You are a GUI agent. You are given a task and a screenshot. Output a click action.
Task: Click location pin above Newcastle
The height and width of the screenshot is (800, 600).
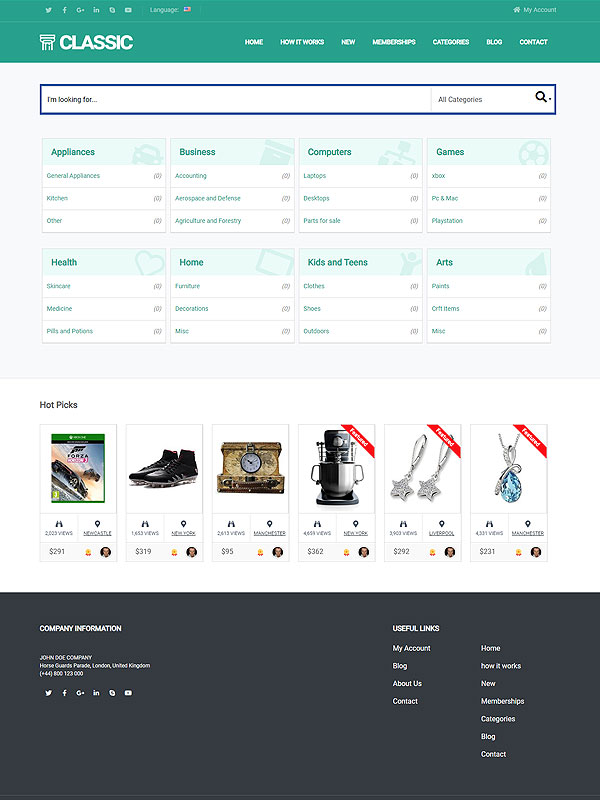[x=97, y=524]
